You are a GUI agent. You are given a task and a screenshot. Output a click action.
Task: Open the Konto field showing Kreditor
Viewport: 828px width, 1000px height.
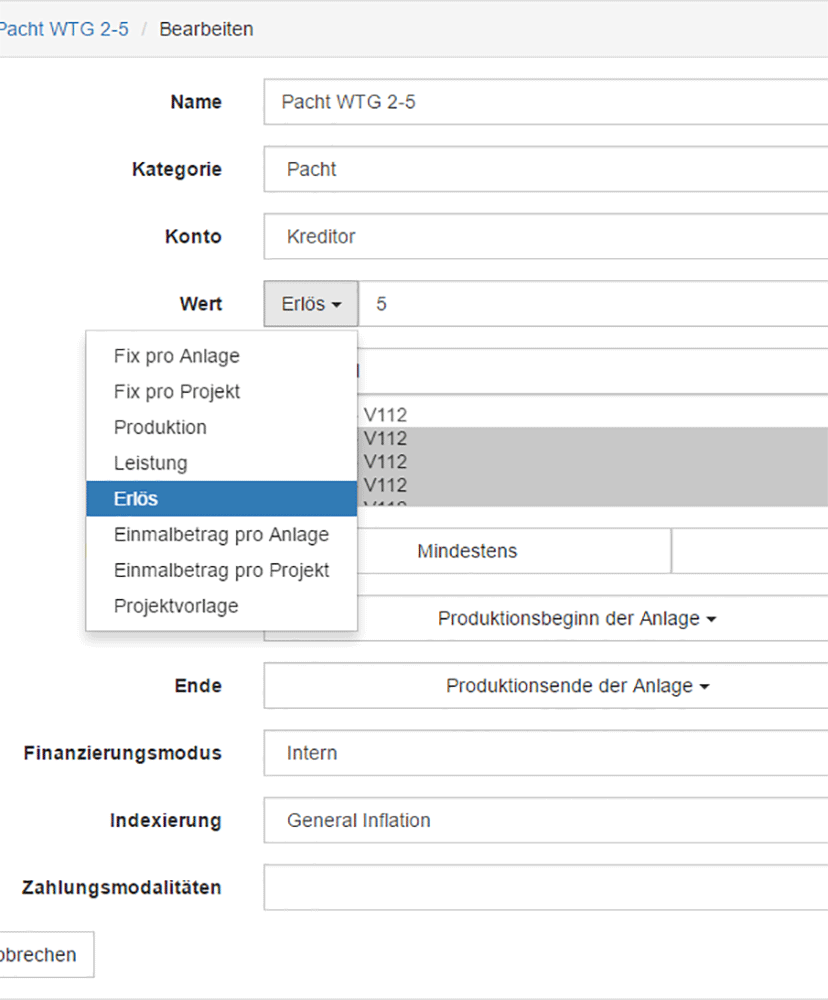[x=545, y=237]
